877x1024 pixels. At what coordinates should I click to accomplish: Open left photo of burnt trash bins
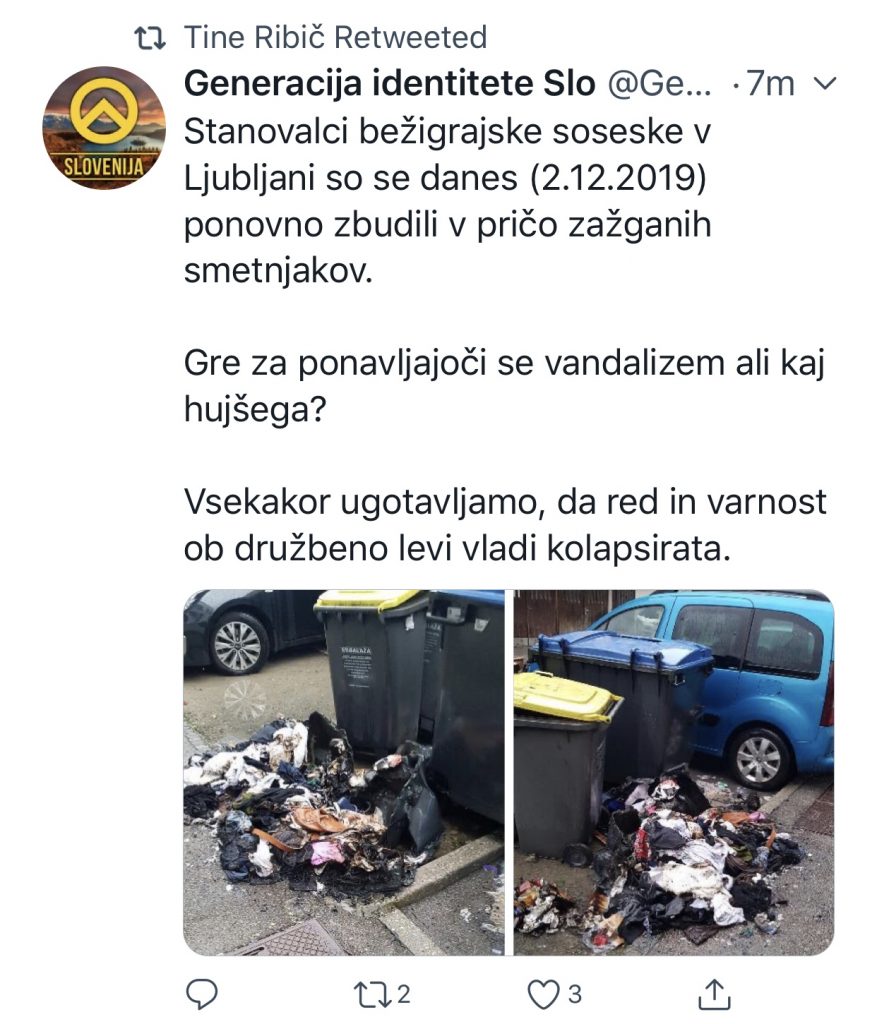(x=343, y=773)
